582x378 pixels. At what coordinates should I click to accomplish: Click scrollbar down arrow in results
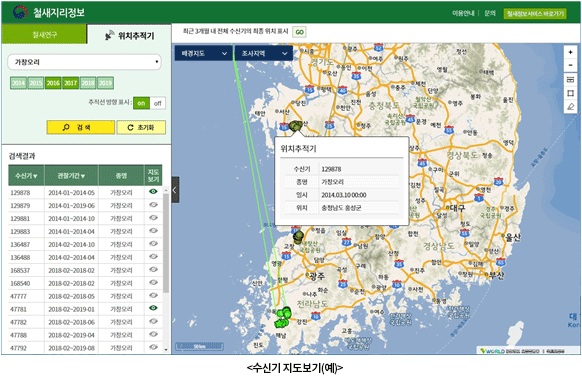coord(166,349)
